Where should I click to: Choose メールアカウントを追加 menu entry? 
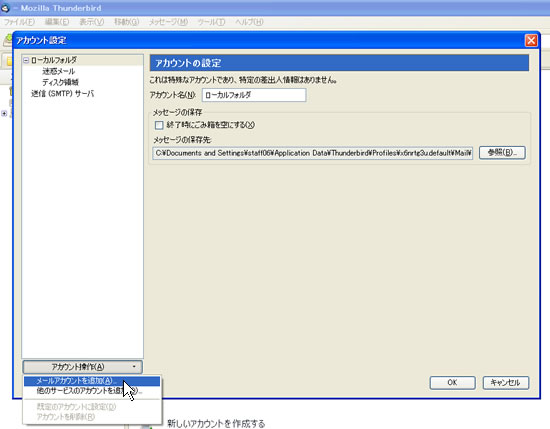[x=92, y=381]
